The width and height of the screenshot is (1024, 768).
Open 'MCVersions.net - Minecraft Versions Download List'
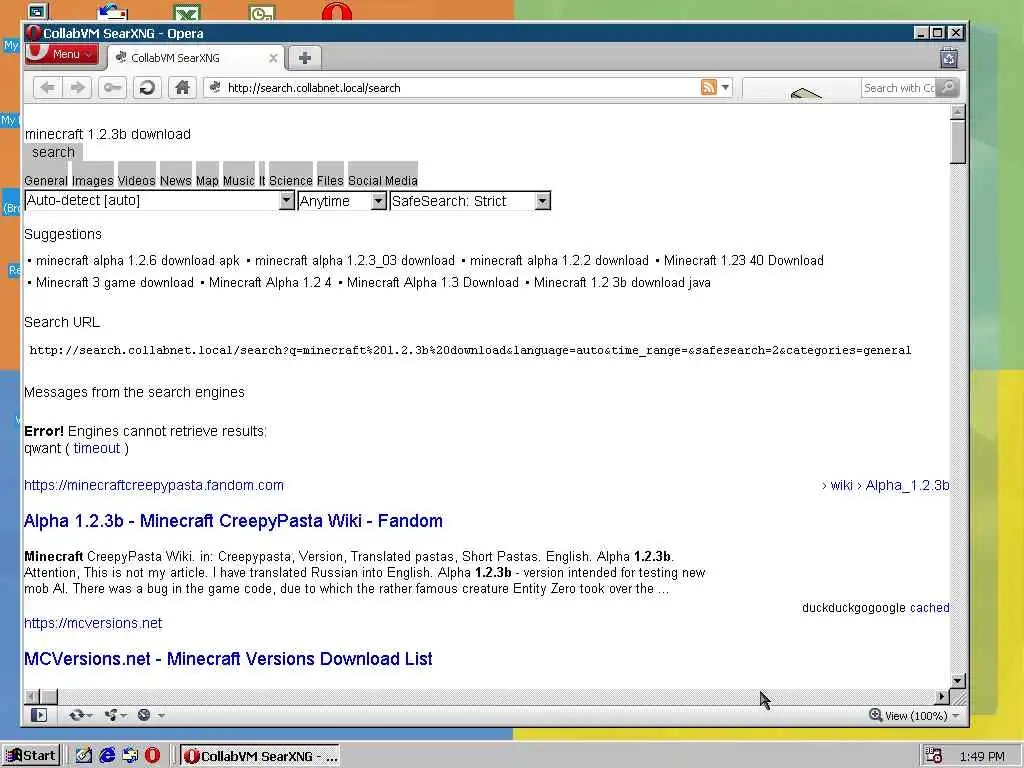[x=228, y=659]
